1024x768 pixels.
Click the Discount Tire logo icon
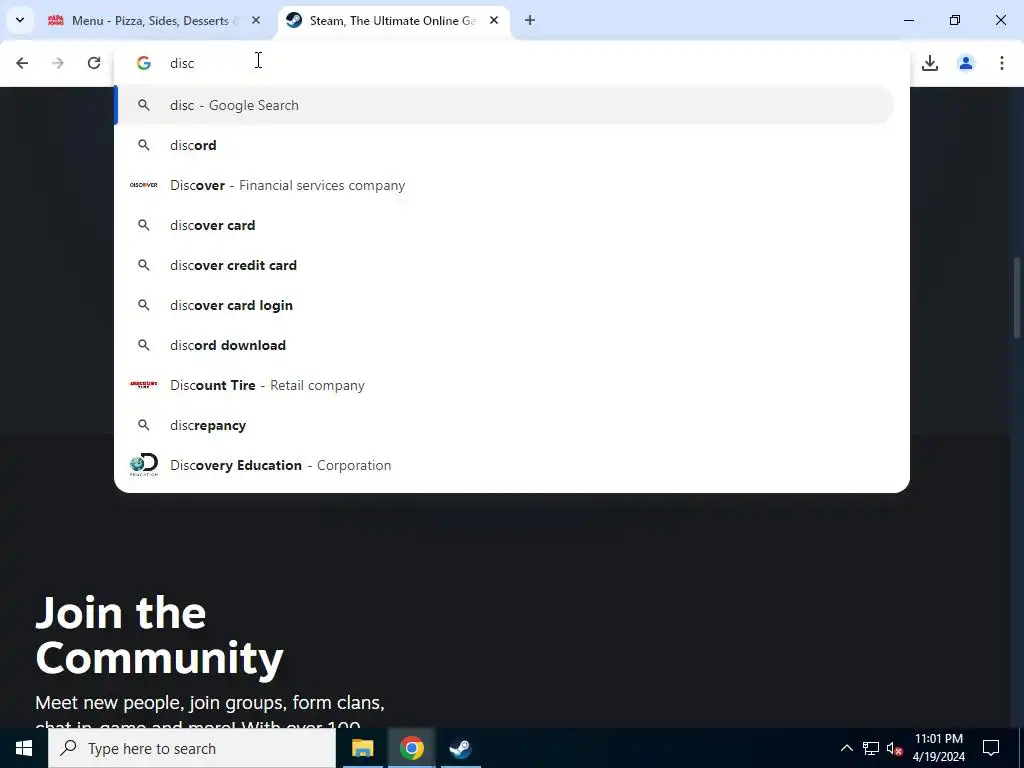coord(144,385)
